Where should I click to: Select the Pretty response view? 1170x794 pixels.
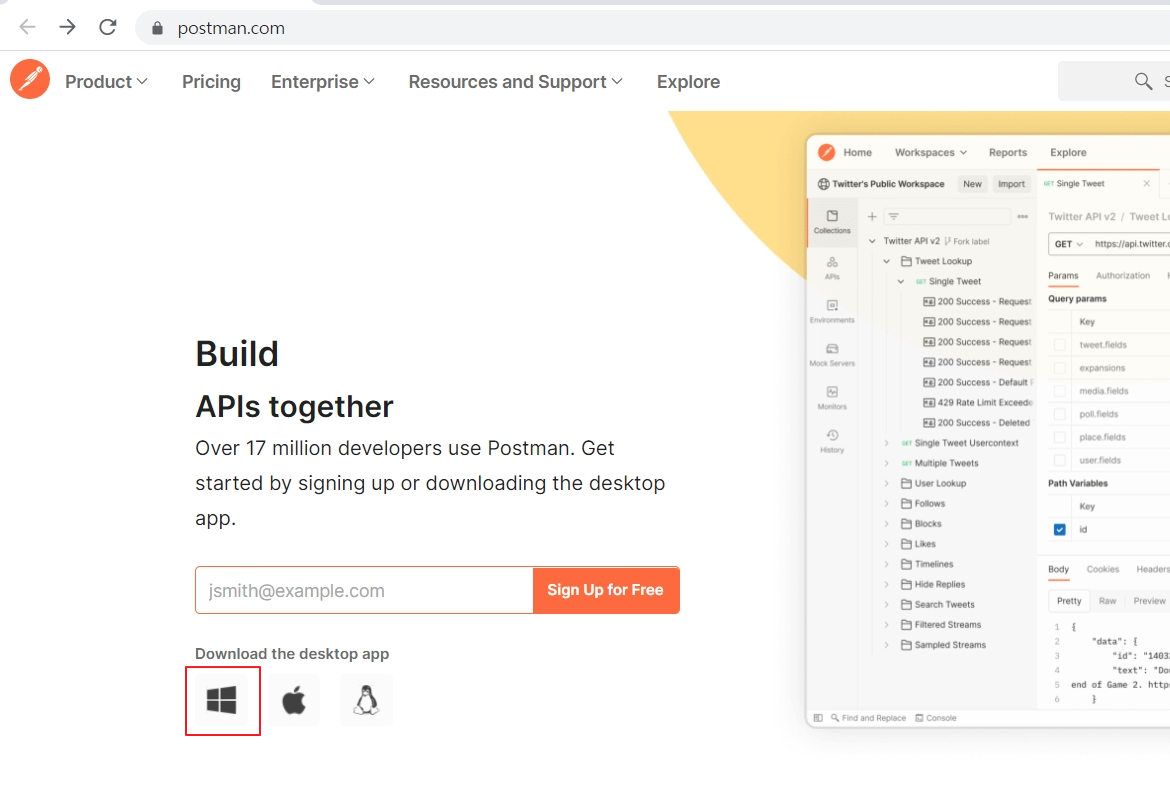point(1069,601)
